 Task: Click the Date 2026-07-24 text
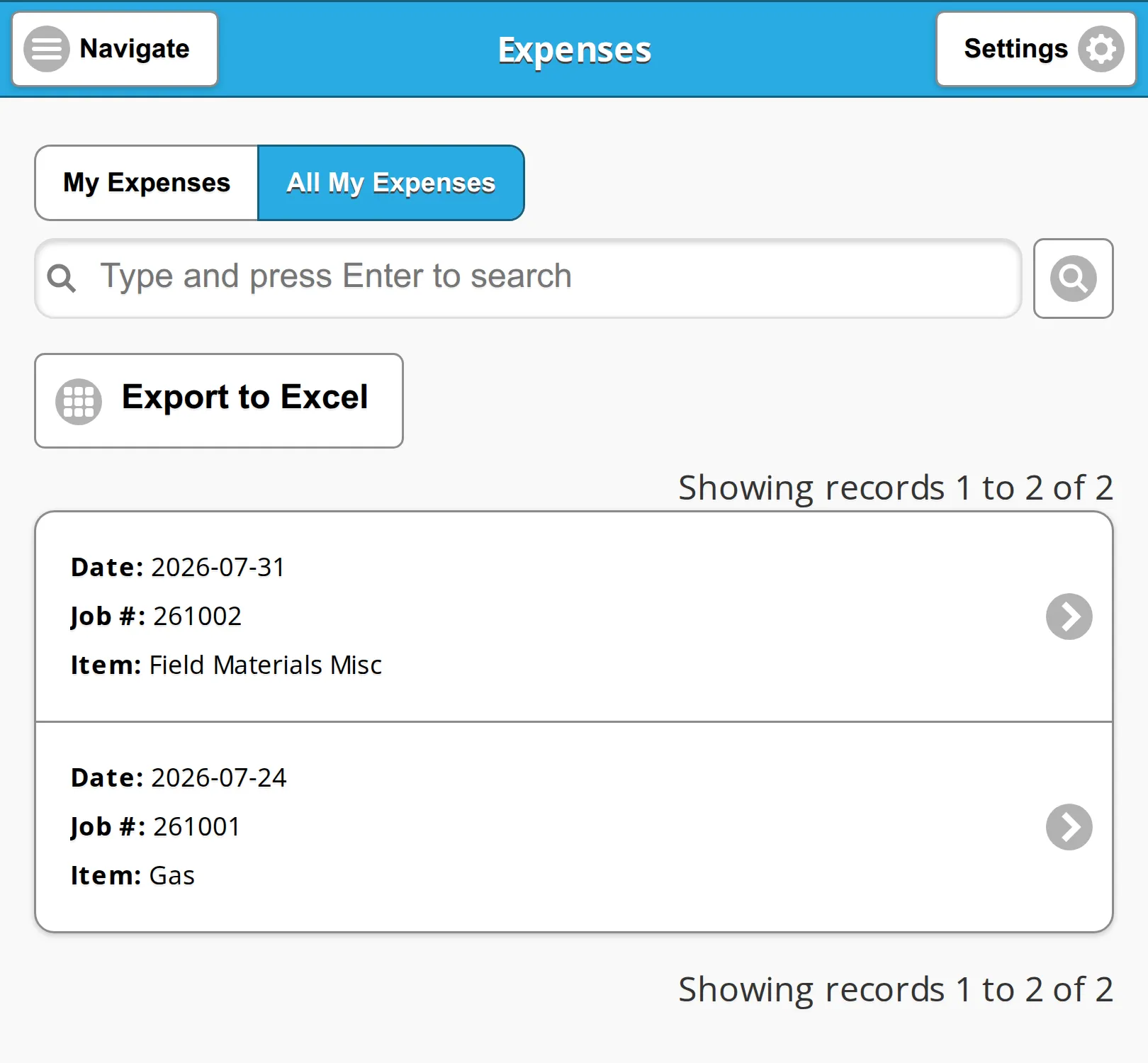(x=179, y=778)
